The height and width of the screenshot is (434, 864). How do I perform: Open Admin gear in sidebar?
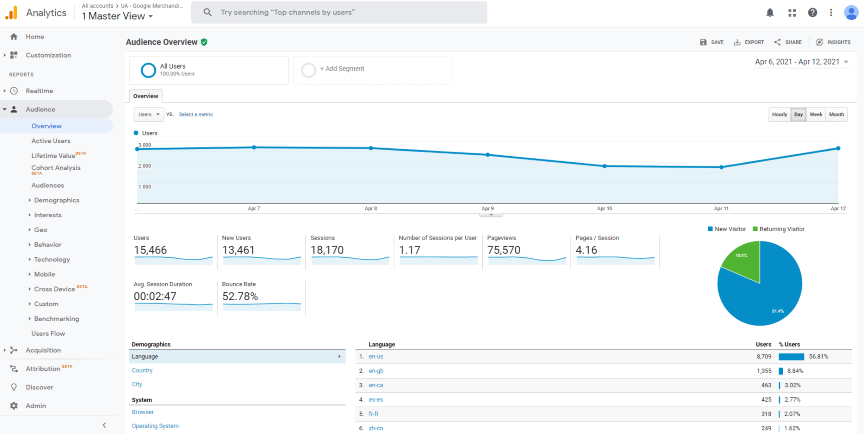click(x=35, y=406)
